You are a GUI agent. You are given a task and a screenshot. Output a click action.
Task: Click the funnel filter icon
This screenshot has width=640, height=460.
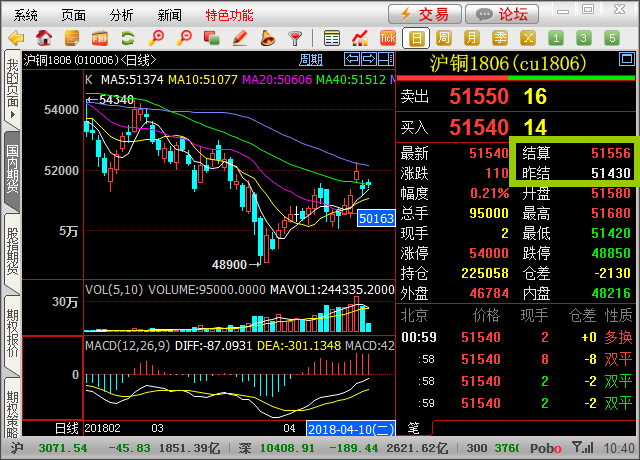pyautogui.click(x=295, y=37)
